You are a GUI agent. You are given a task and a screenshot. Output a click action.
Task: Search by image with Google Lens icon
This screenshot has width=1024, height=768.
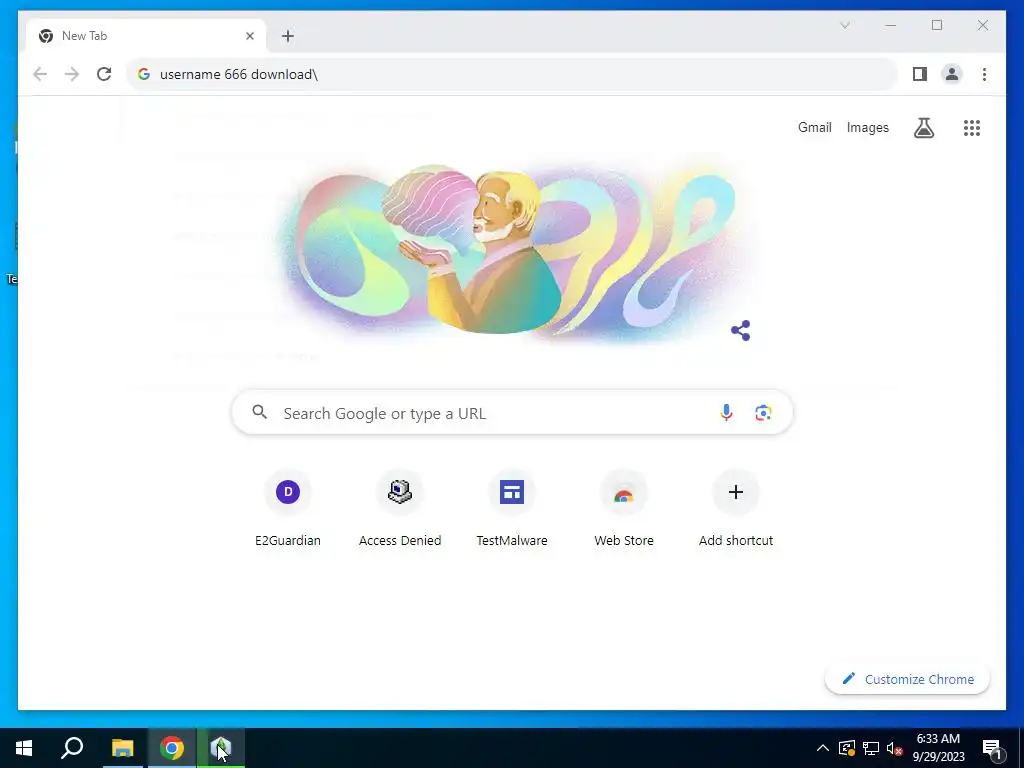pyautogui.click(x=763, y=413)
